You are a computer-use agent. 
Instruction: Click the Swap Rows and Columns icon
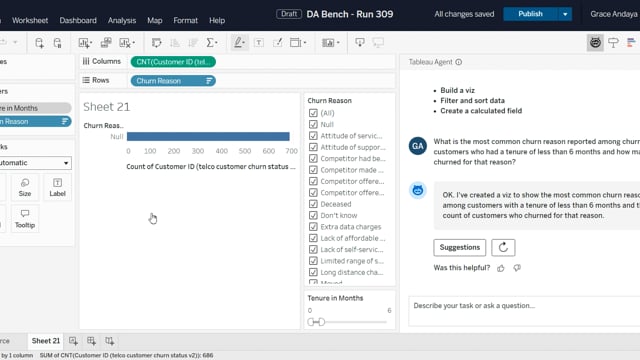tap(156, 43)
